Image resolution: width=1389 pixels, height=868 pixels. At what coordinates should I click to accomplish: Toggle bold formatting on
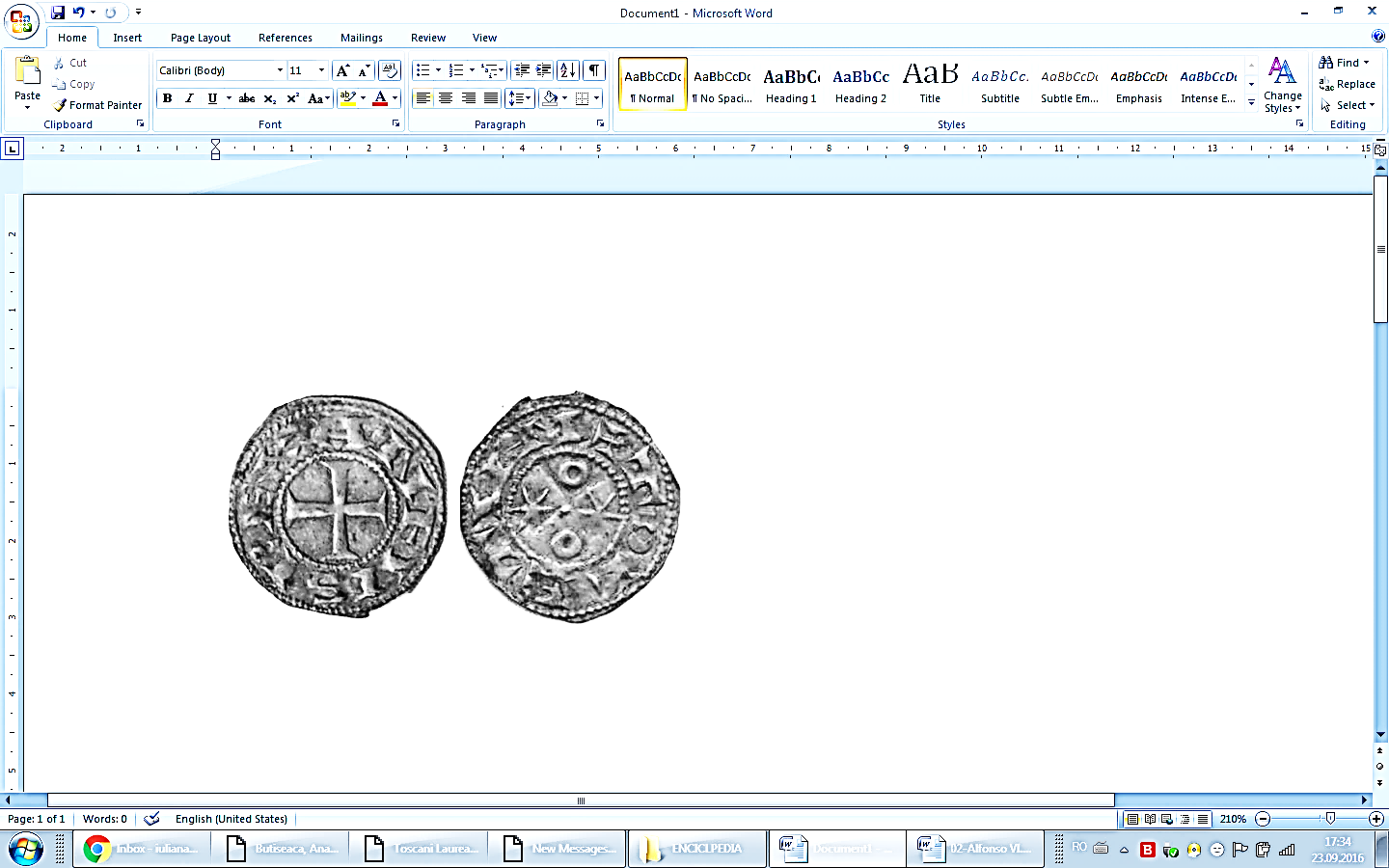[x=166, y=97]
